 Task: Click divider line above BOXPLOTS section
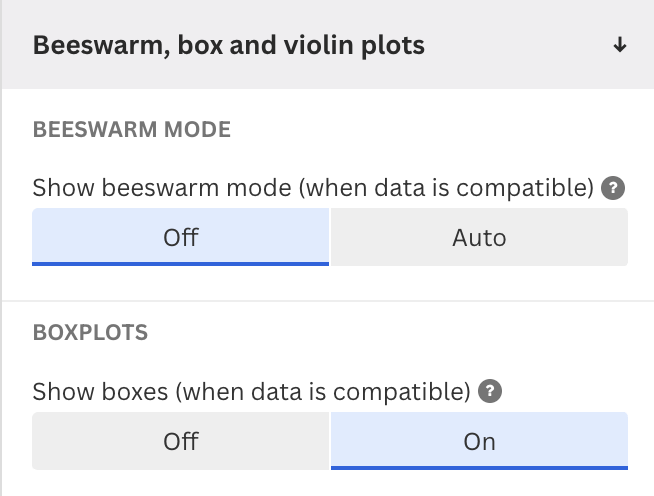(328, 300)
